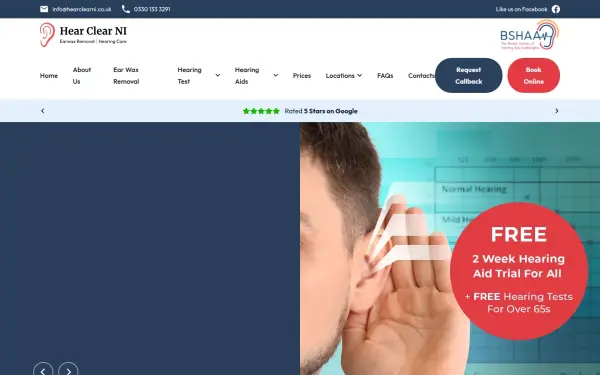
Task: Click the Hear Clear NI ear logo
Action: click(x=47, y=35)
